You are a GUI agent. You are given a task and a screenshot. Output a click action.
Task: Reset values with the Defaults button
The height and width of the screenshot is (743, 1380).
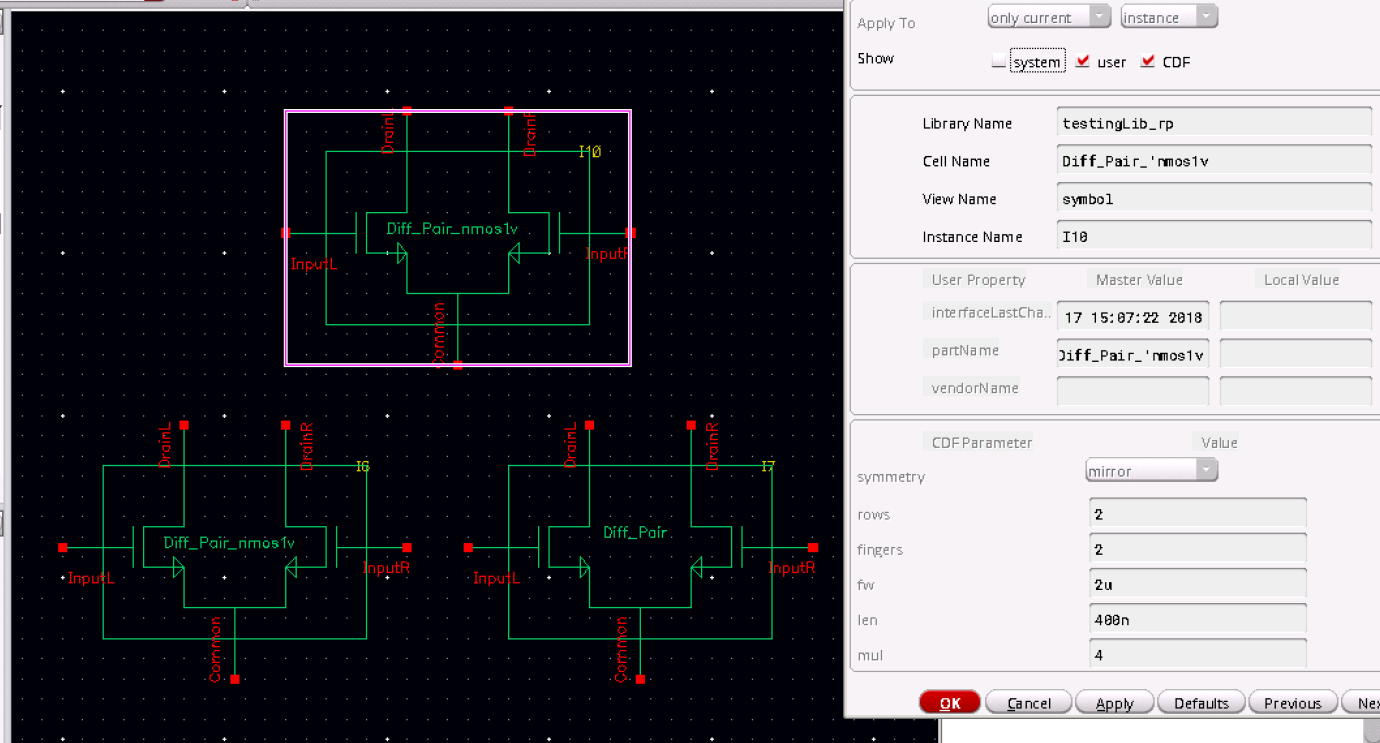click(1201, 703)
